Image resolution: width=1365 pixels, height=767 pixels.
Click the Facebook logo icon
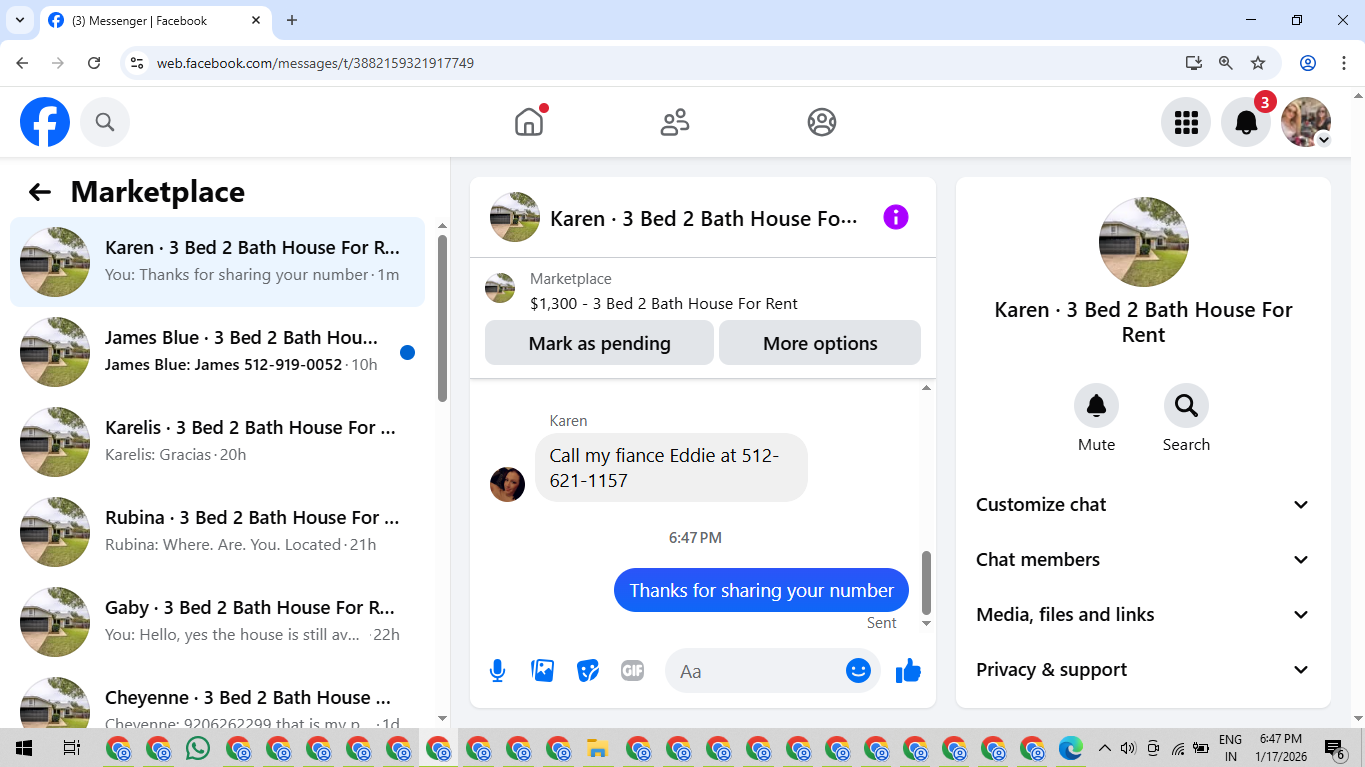(x=45, y=122)
